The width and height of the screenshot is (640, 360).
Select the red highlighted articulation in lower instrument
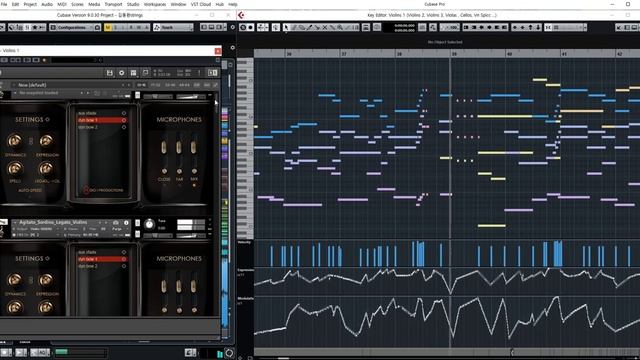click(102, 259)
